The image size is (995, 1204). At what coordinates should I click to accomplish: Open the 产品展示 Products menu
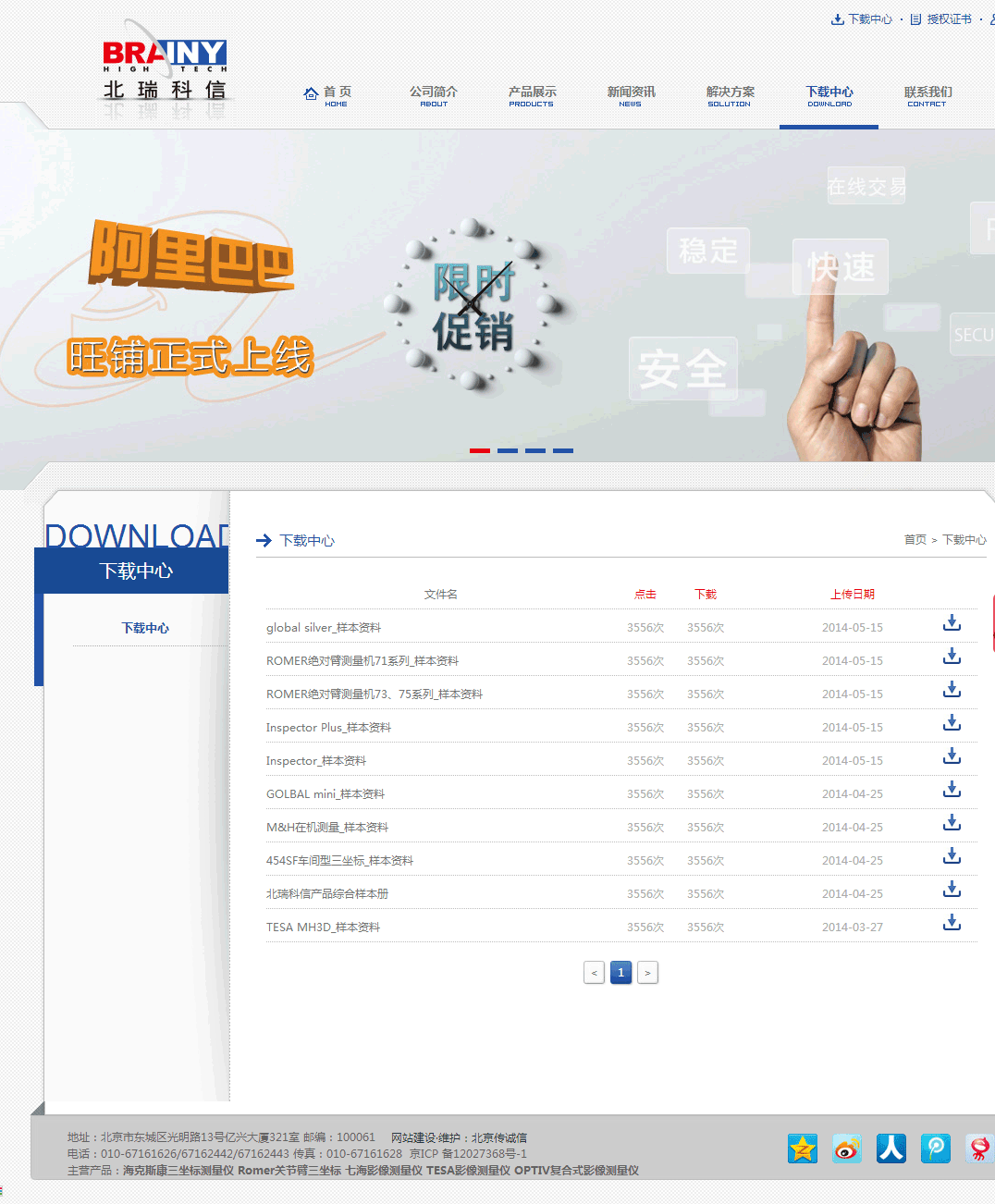[x=532, y=96]
